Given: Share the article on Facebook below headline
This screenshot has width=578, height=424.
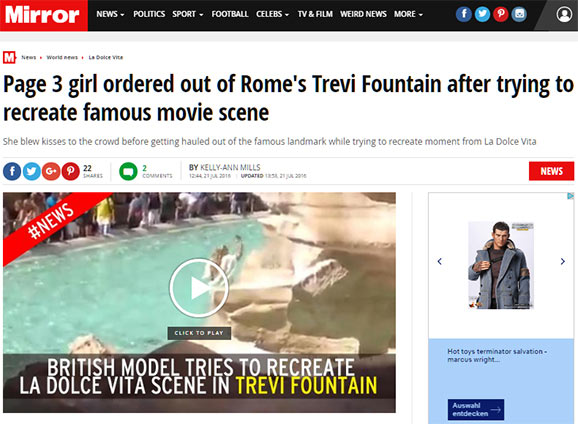Looking at the screenshot, I should pos(12,171).
